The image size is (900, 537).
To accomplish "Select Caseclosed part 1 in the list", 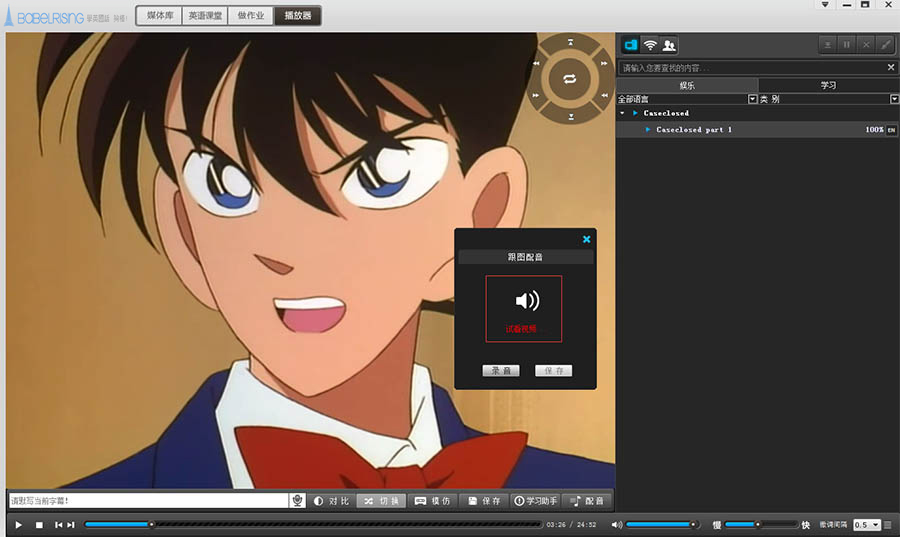I will 758,130.
